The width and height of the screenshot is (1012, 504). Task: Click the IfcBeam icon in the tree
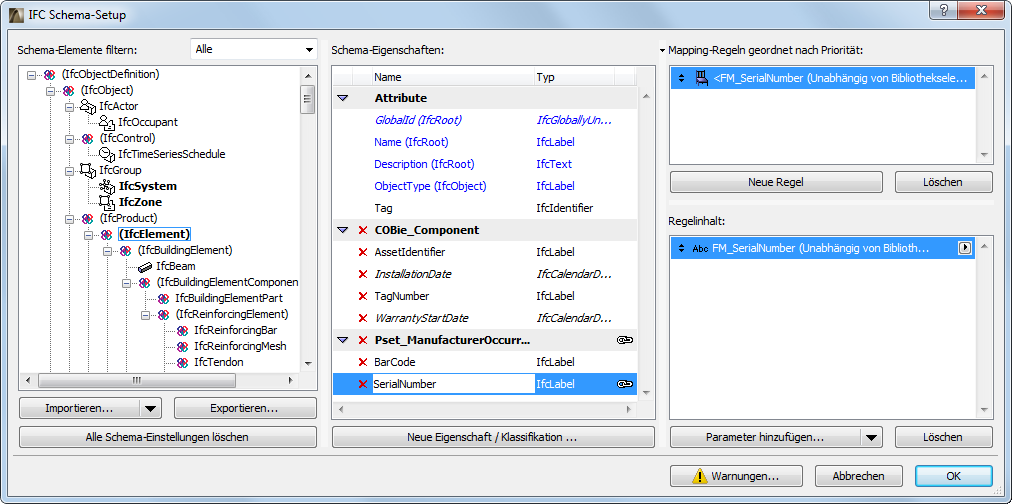(x=145, y=266)
